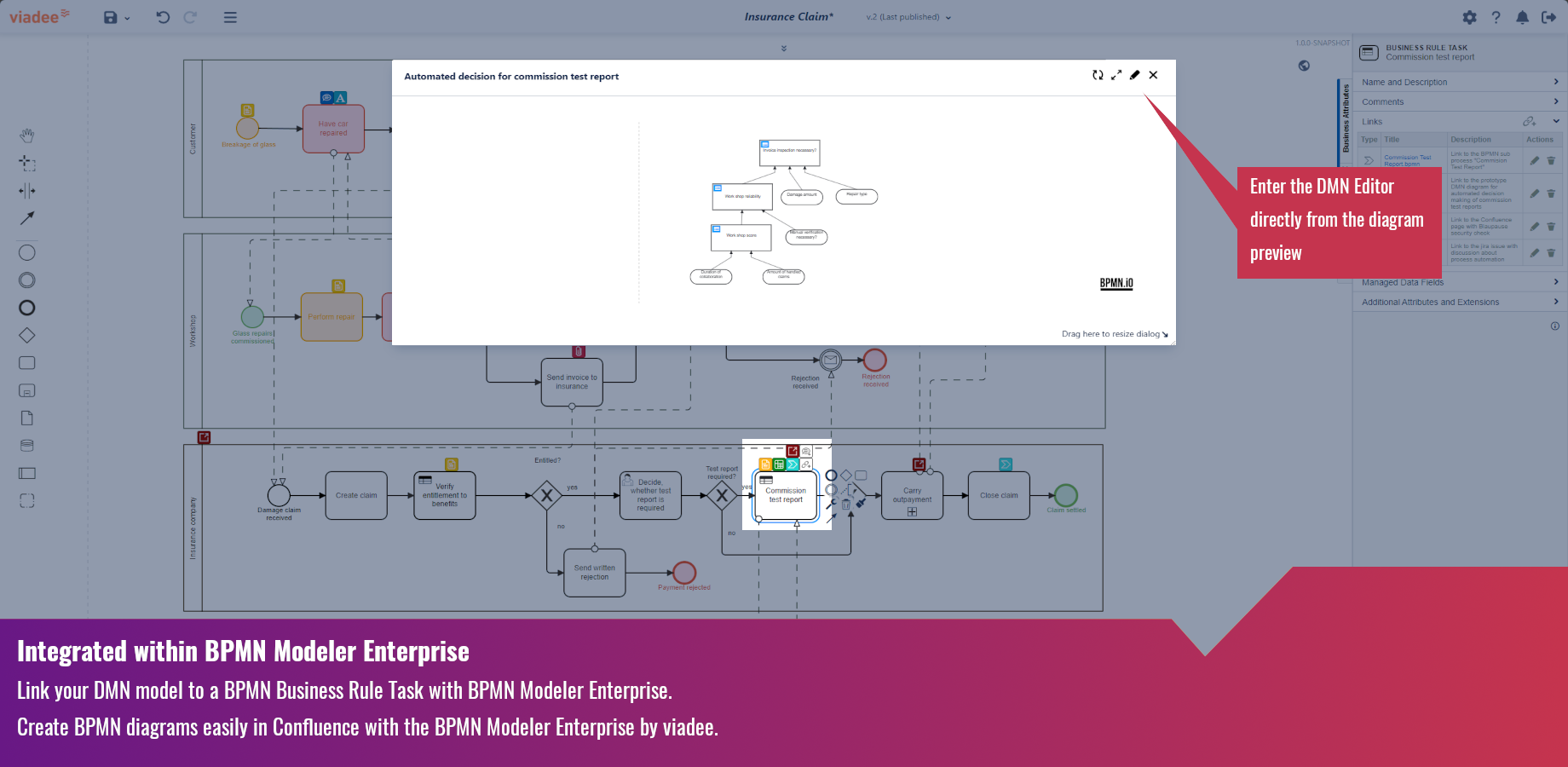
Task: Open the Business Attributes vertical tab
Action: coord(1346,118)
